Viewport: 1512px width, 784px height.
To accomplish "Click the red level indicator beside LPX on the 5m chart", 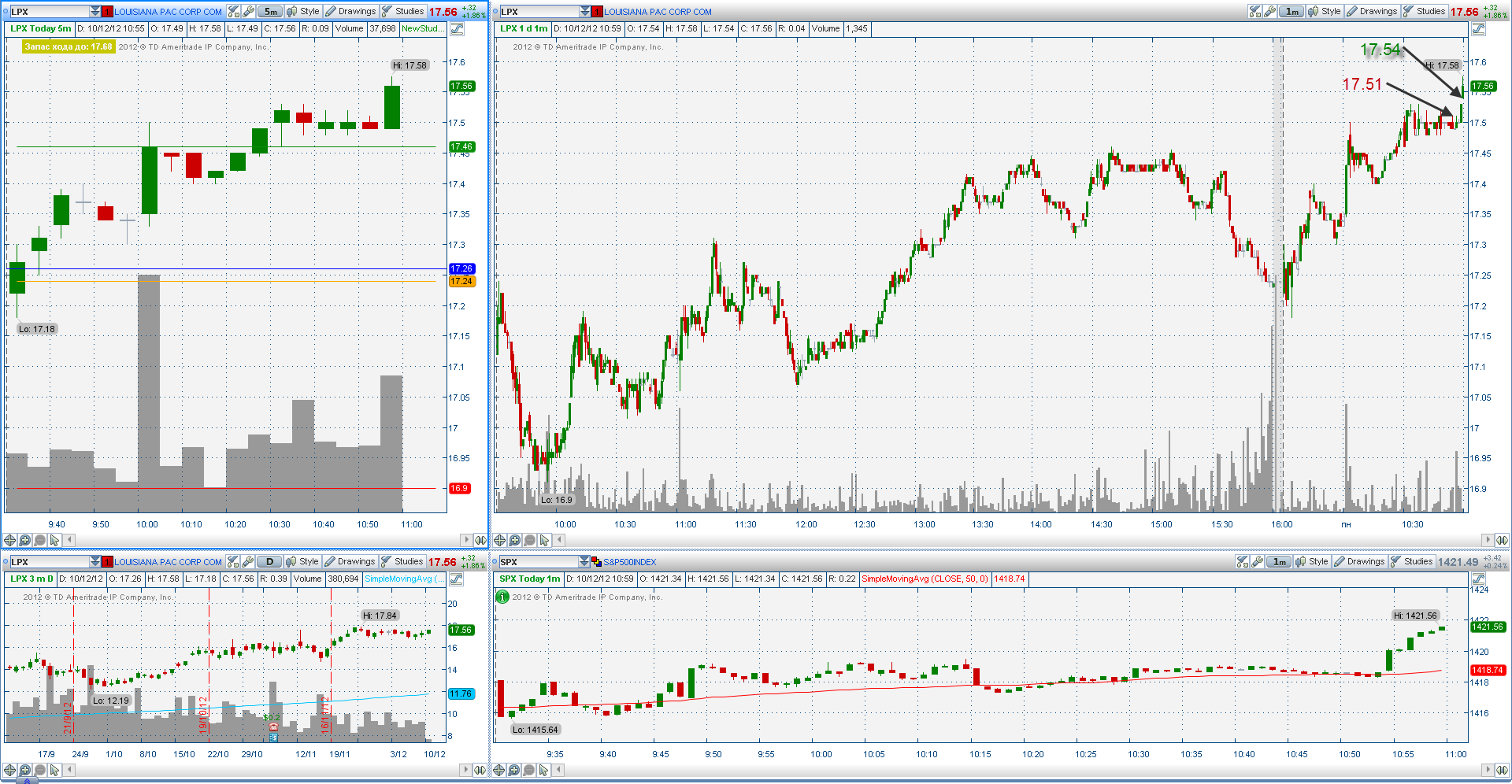I will (108, 11).
